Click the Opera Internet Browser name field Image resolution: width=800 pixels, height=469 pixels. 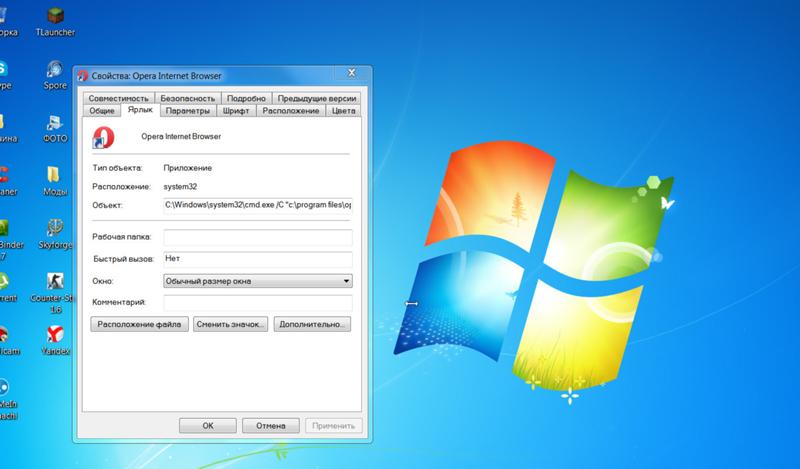tap(181, 137)
